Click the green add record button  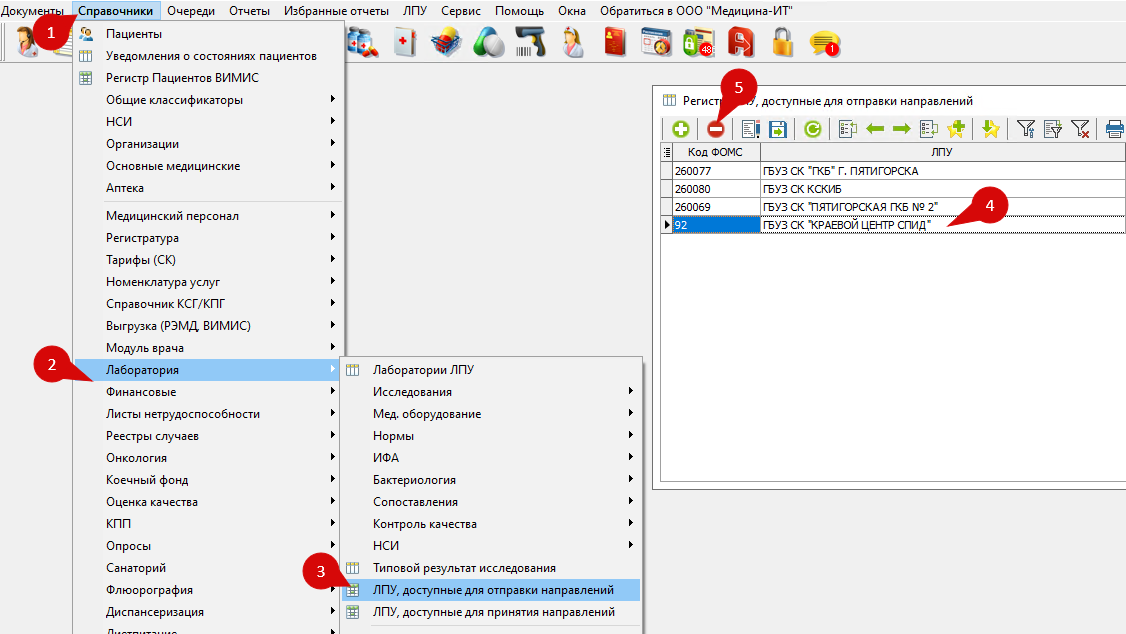[680, 129]
